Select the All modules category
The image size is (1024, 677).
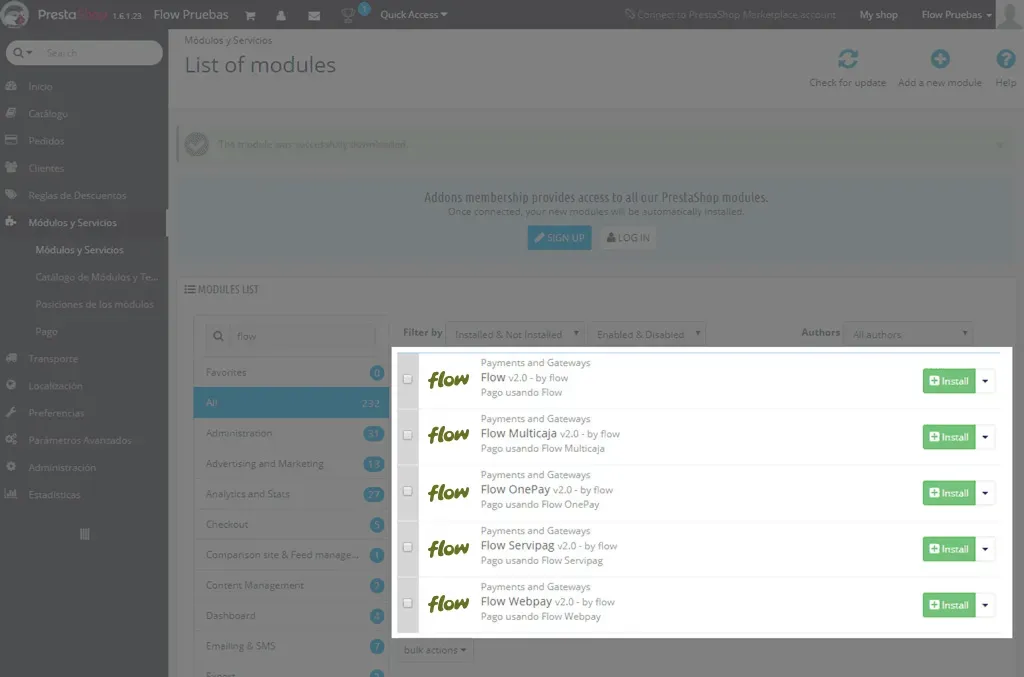(x=291, y=403)
